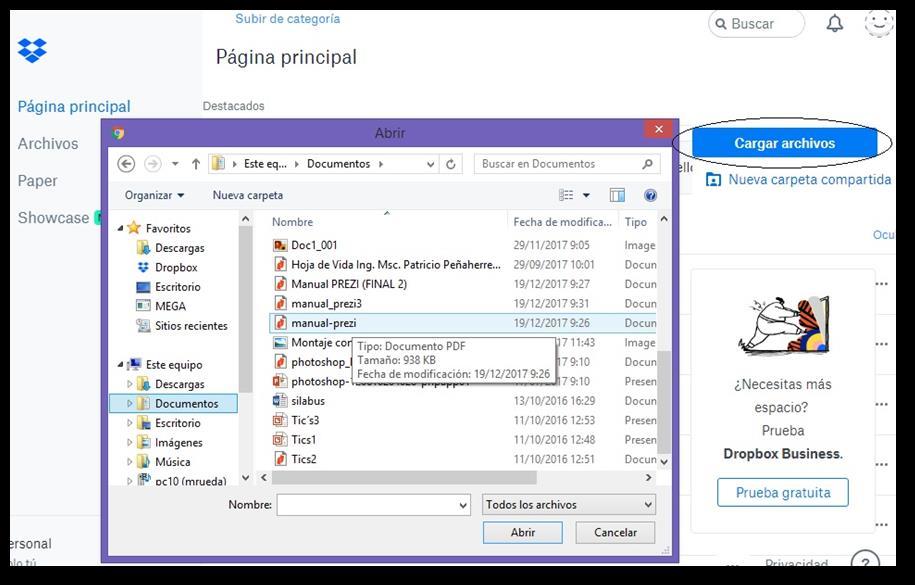Sort by Fecha de modificación column

coord(562,222)
